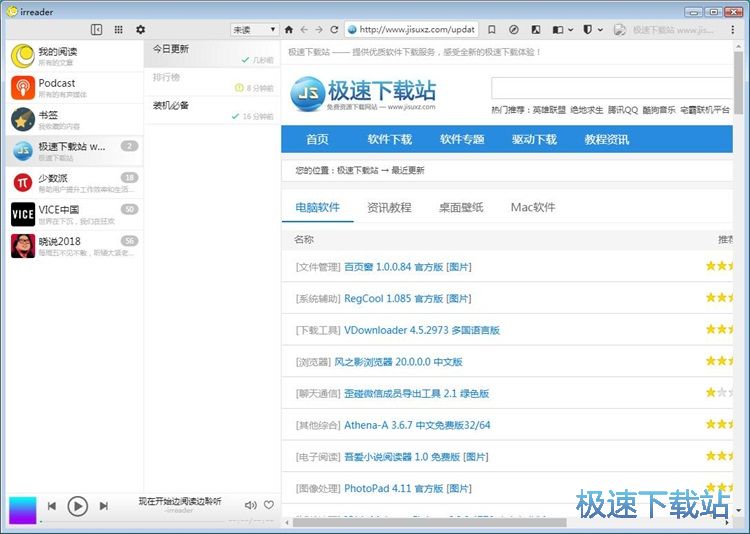Click the horizontal scrollbar thumb

pos(429,522)
